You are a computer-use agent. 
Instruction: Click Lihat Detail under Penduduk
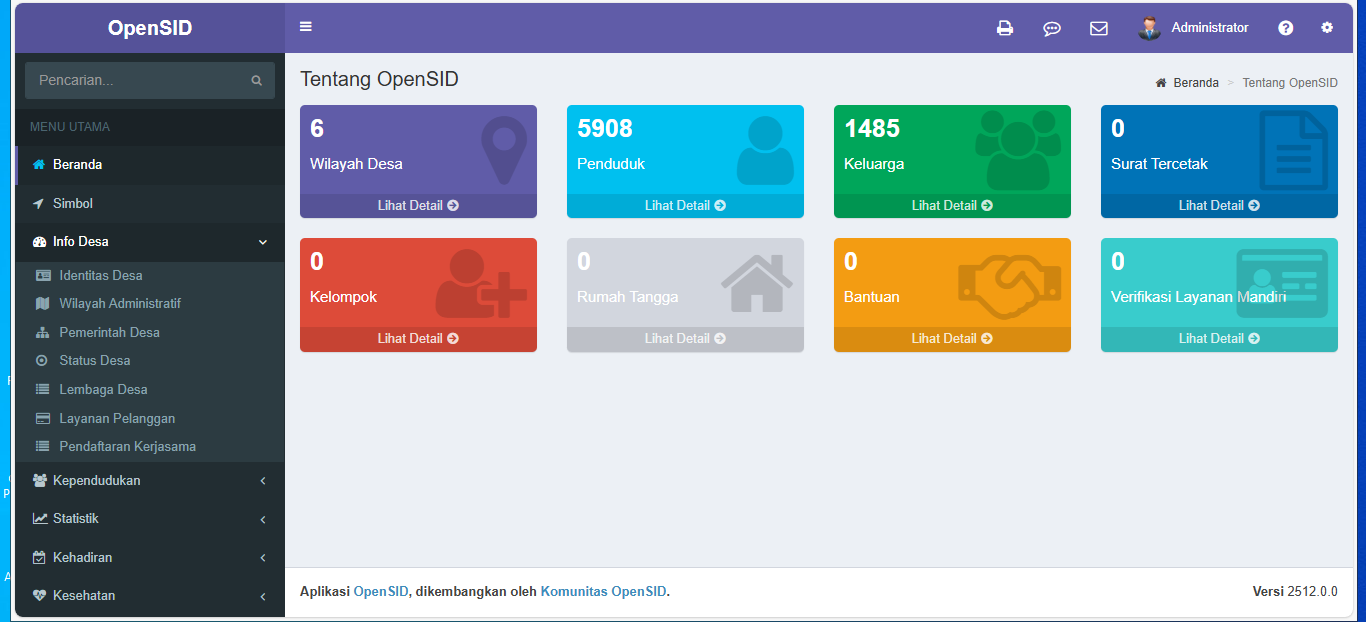coord(685,206)
